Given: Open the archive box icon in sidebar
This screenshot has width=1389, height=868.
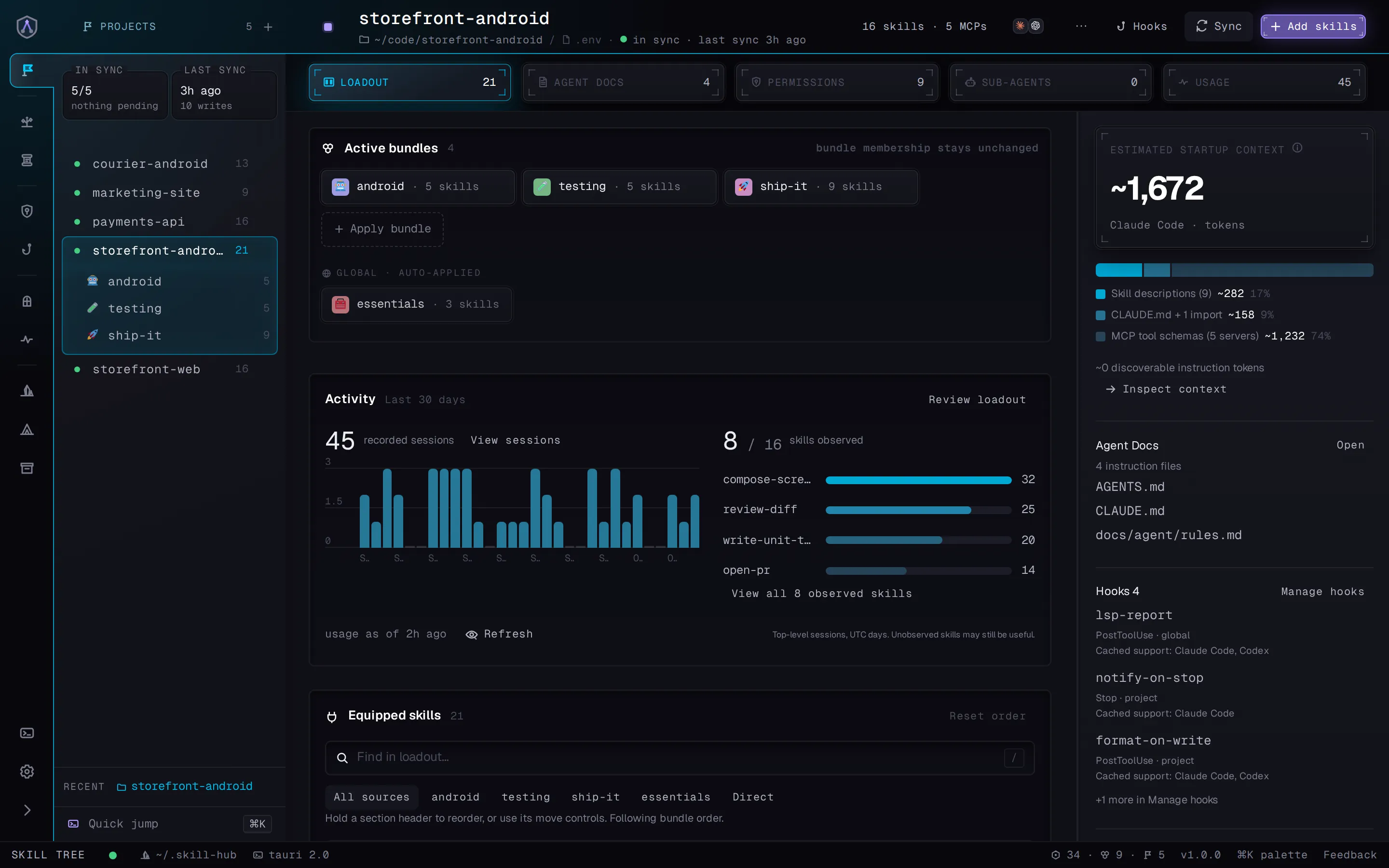Looking at the screenshot, I should pyautogui.click(x=27, y=468).
